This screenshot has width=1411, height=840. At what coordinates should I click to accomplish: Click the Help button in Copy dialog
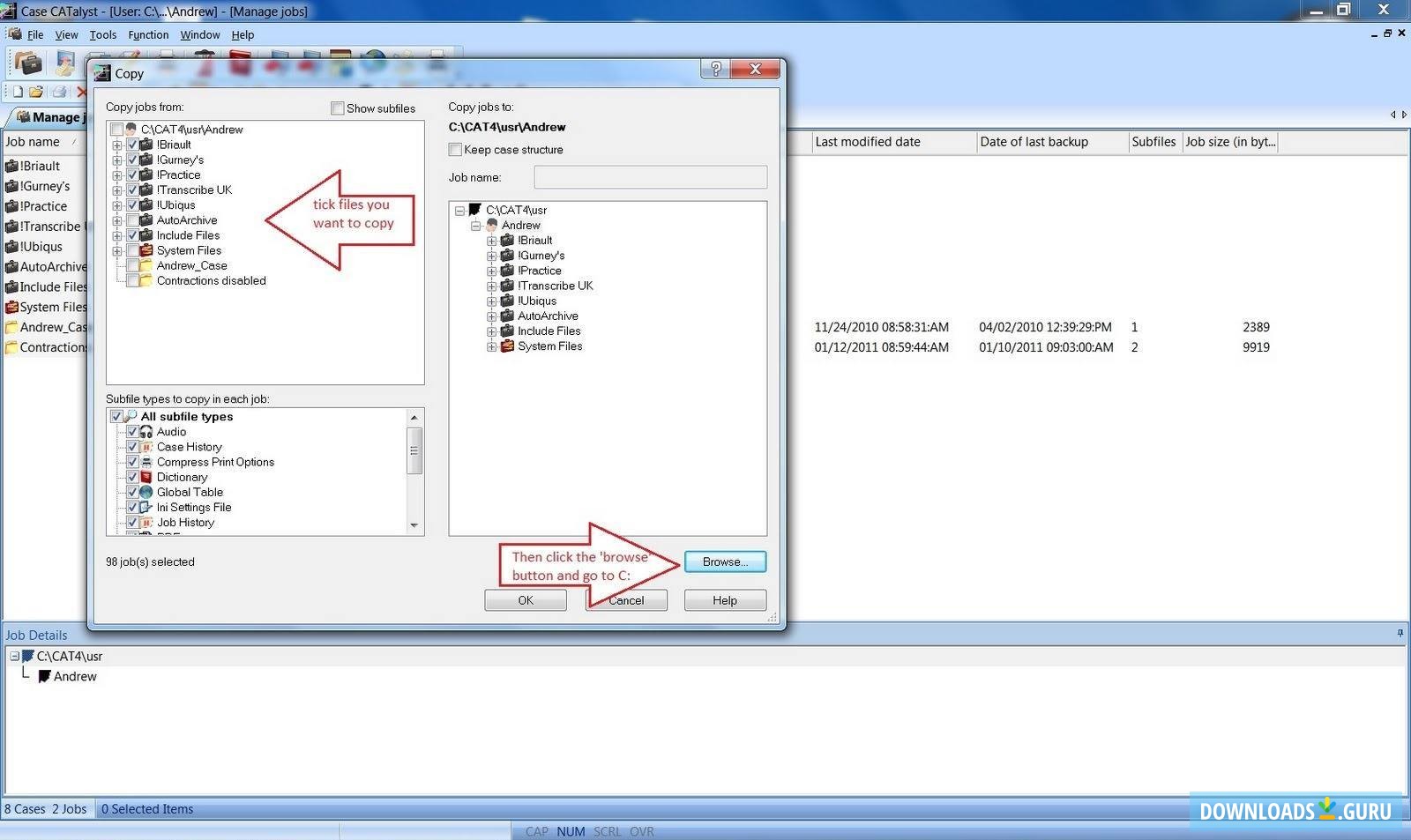click(725, 600)
